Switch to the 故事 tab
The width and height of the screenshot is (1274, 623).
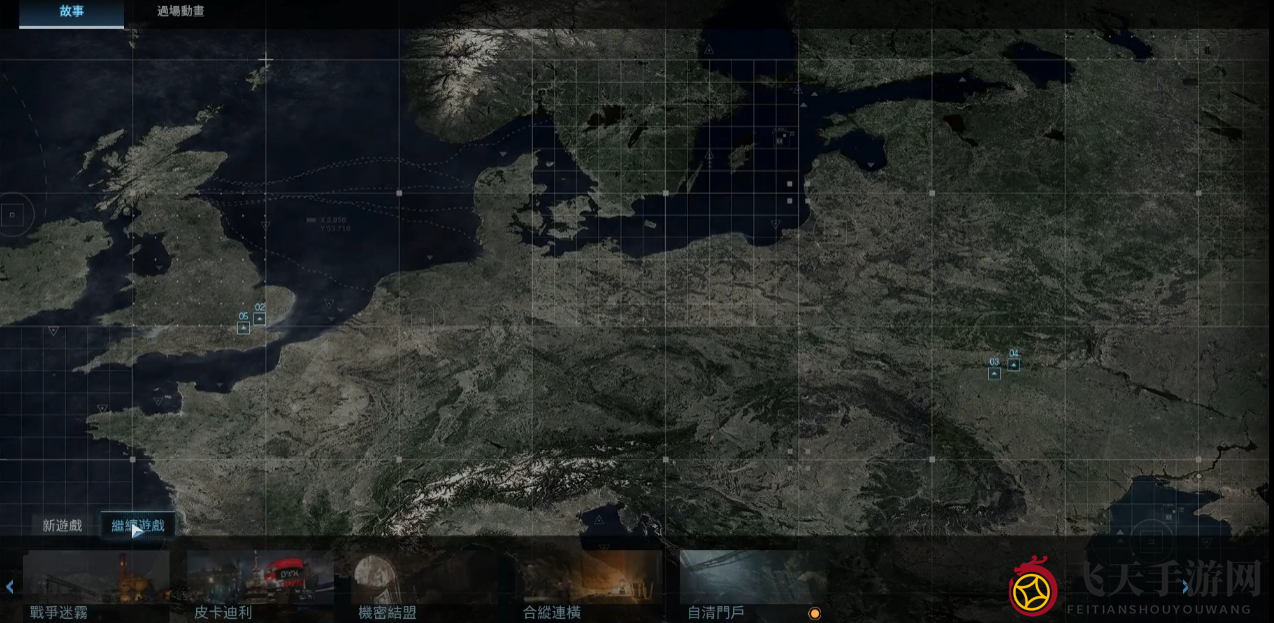tap(72, 12)
